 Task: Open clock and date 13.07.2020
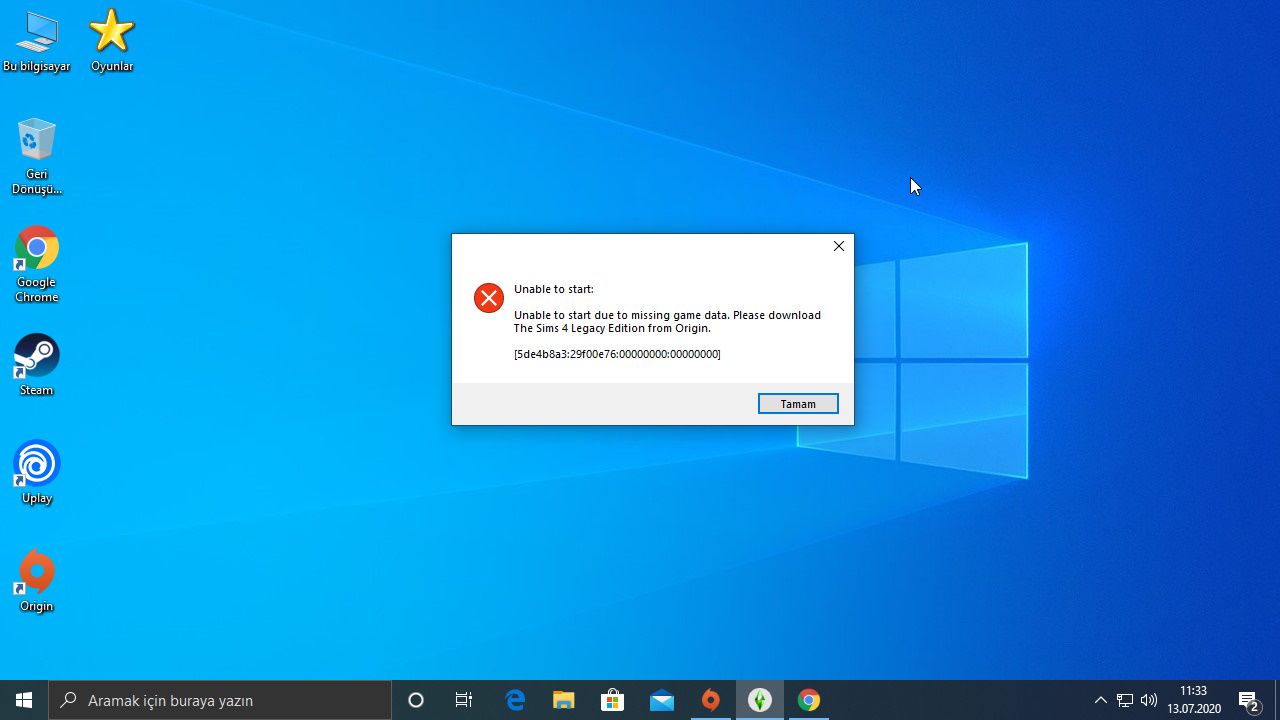[x=1194, y=700]
